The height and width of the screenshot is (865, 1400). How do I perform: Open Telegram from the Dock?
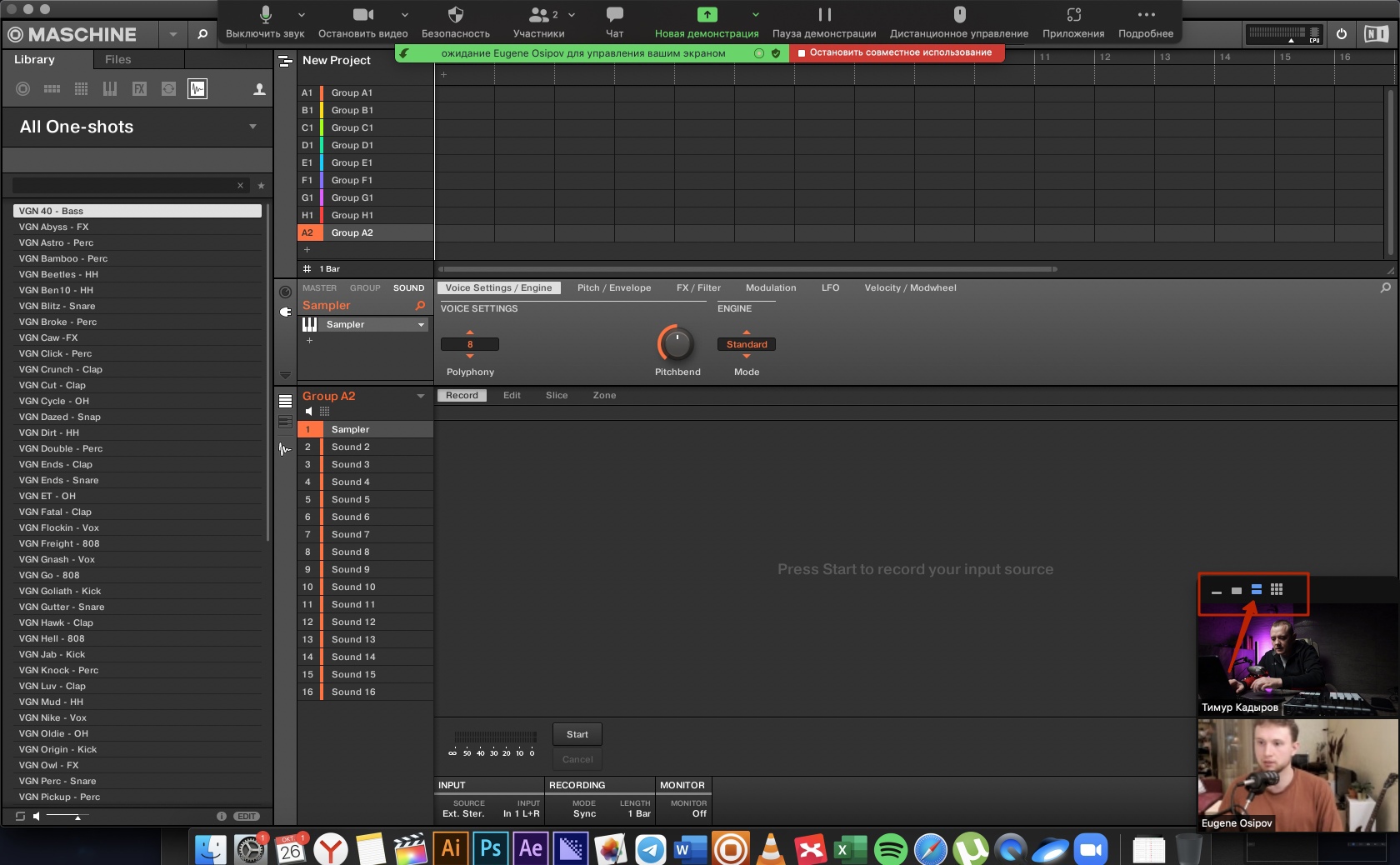click(x=650, y=850)
